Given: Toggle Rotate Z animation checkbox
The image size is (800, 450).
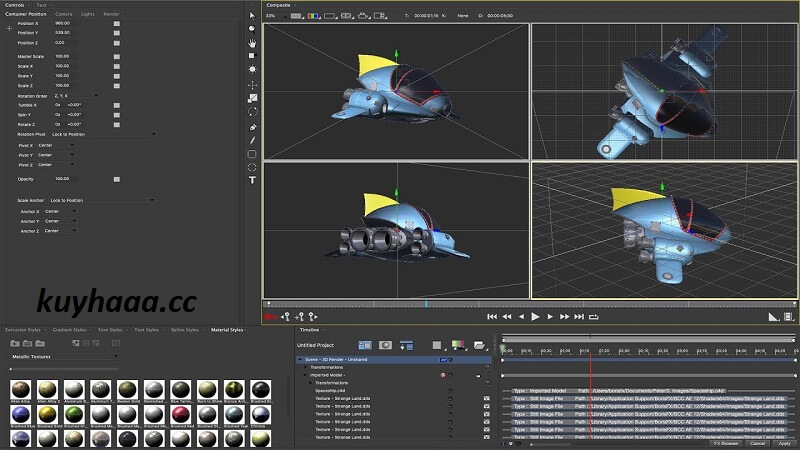Looking at the screenshot, I should (x=117, y=124).
